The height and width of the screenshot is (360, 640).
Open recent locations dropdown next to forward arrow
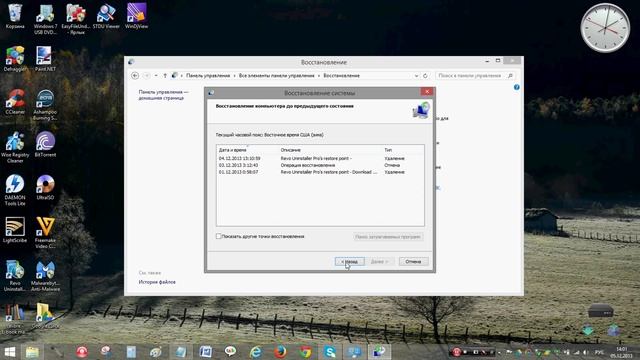(156, 76)
